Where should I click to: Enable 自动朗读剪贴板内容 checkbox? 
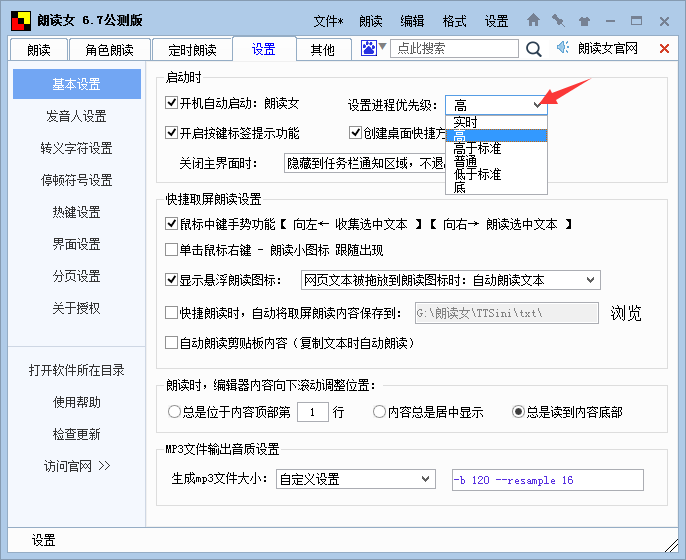(x=171, y=343)
